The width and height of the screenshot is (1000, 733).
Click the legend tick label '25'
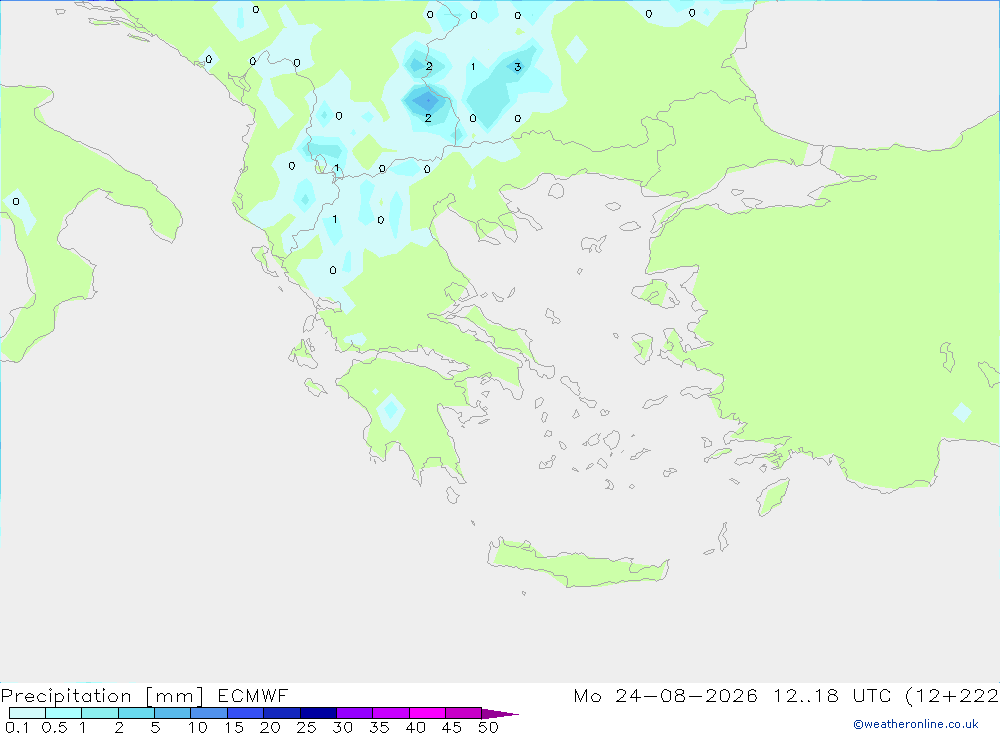tap(306, 727)
